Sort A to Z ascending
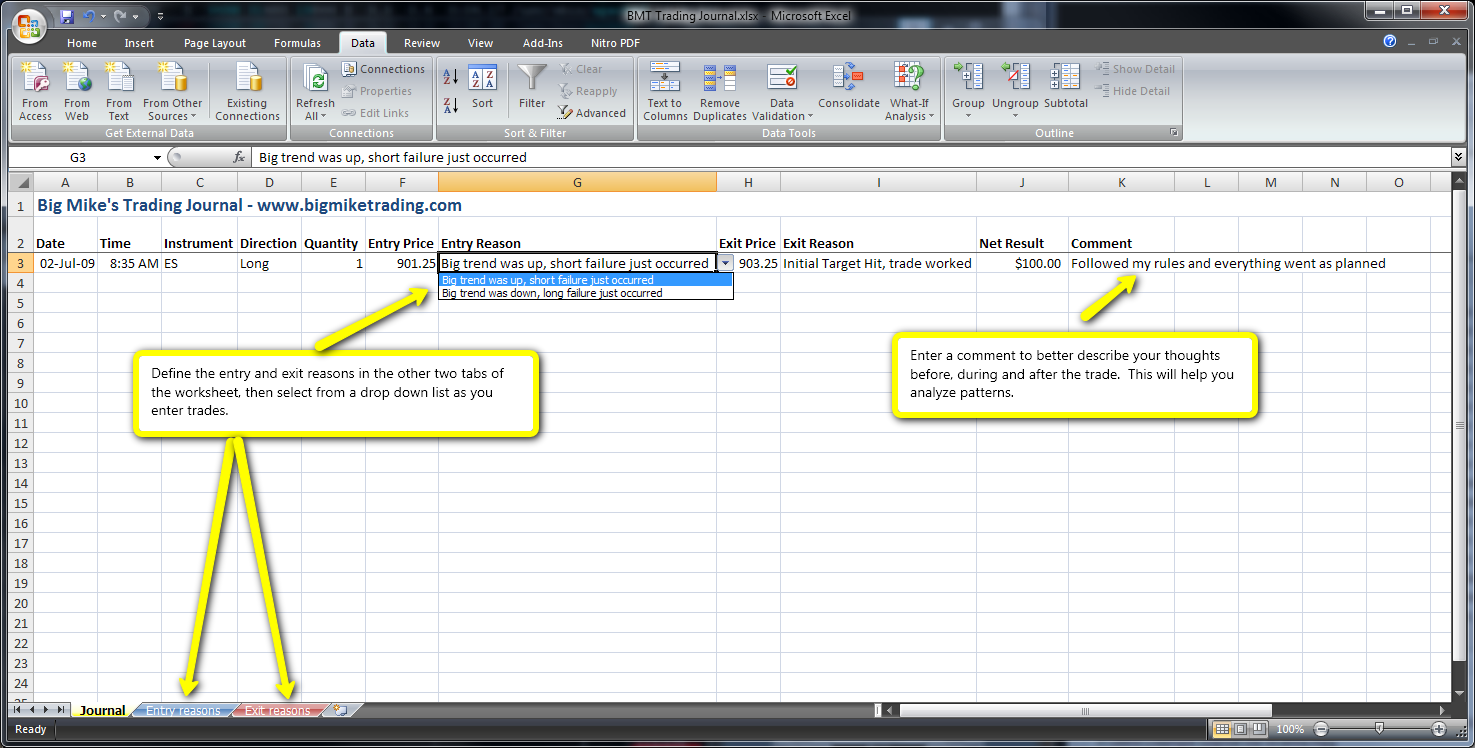1475x748 pixels. click(x=450, y=77)
